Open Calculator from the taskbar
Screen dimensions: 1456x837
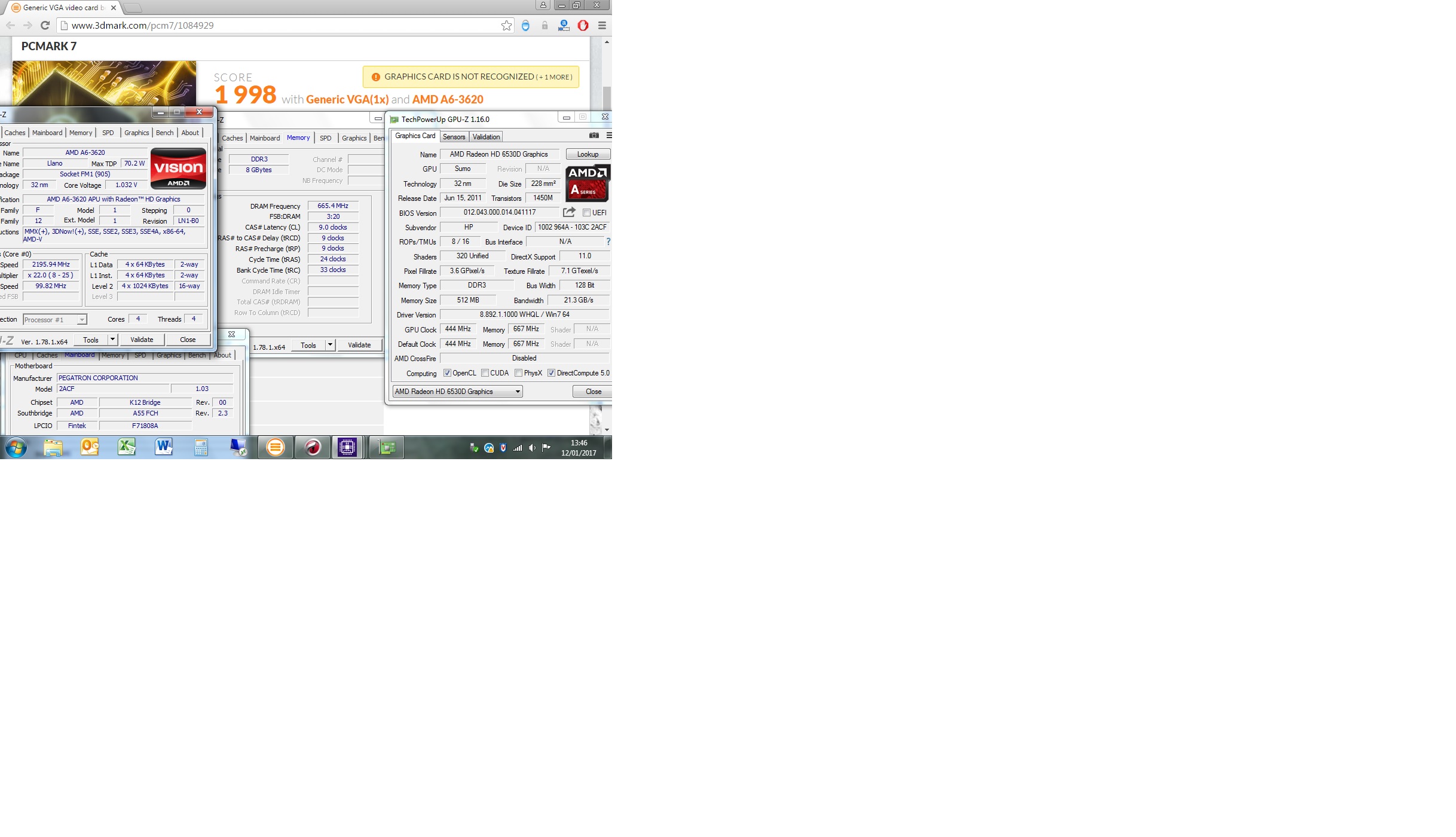(x=201, y=447)
